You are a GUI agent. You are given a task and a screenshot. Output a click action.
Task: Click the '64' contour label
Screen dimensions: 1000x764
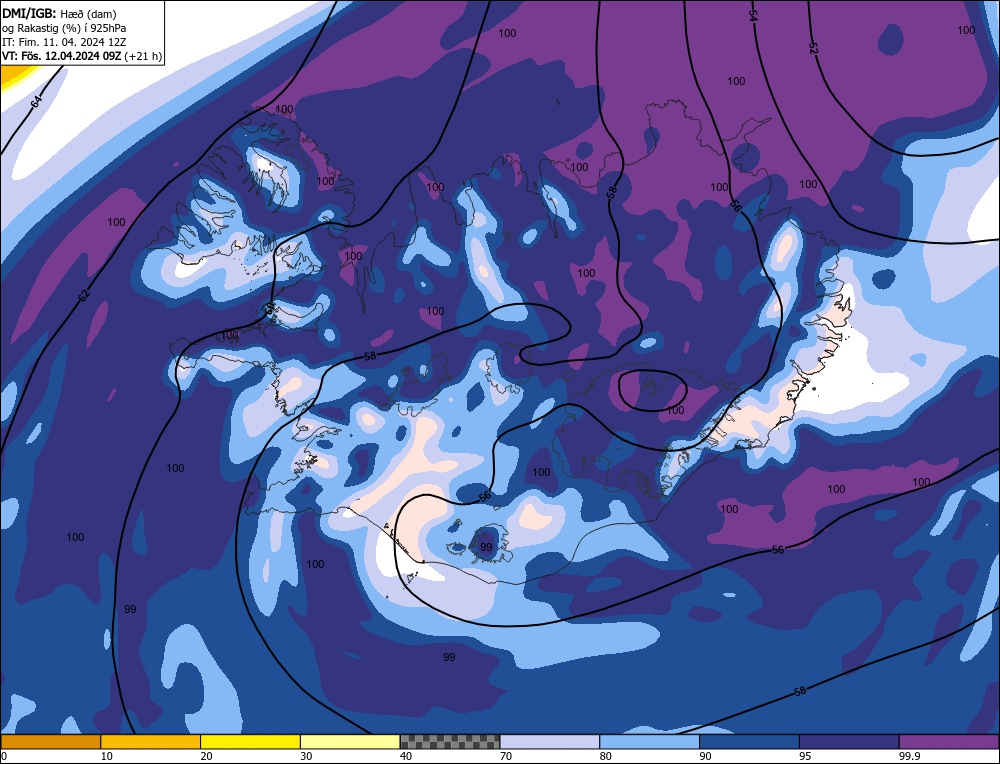point(37,101)
